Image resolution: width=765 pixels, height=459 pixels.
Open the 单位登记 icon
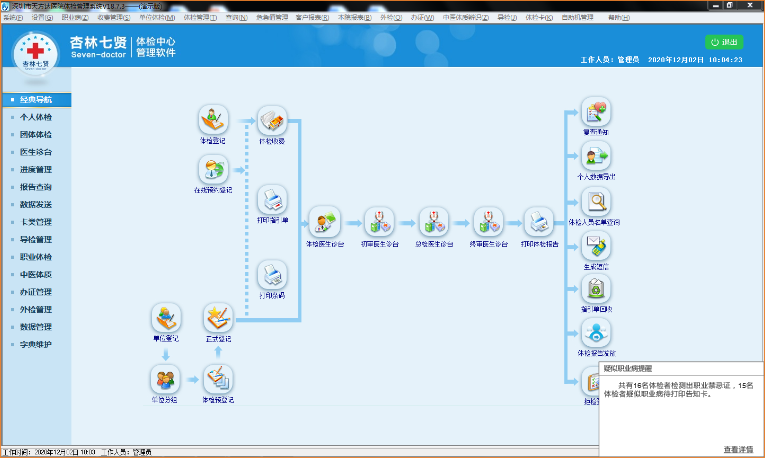pyautogui.click(x=166, y=318)
